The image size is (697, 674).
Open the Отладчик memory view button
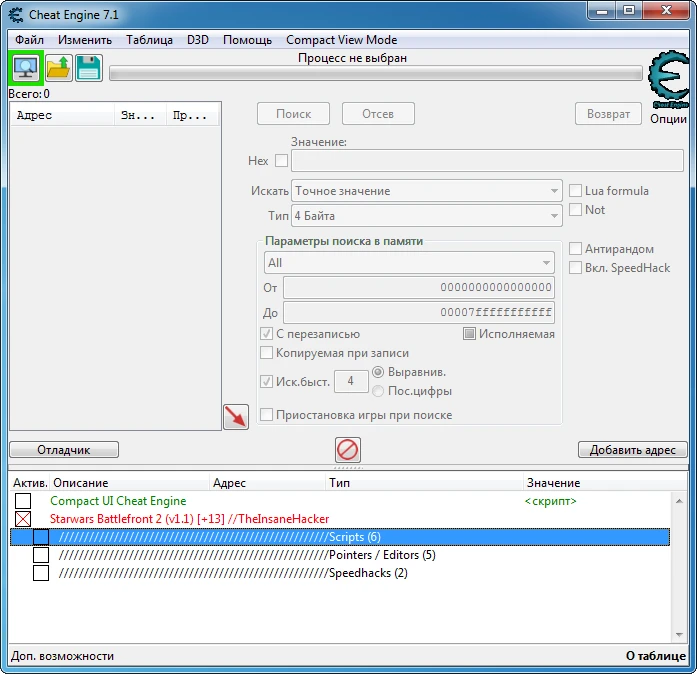[x=64, y=450]
